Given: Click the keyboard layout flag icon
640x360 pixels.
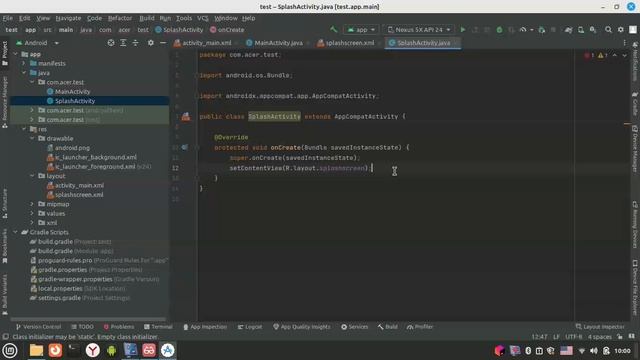Looking at the screenshot, I should (566, 351).
